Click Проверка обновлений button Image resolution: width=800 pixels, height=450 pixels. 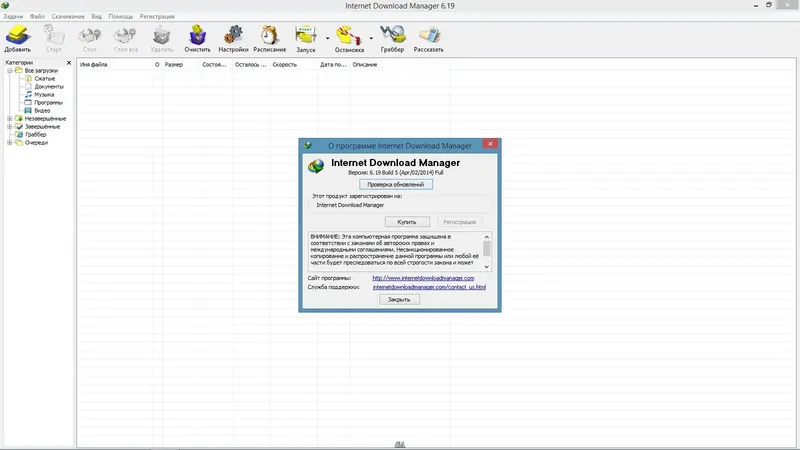pyautogui.click(x=395, y=184)
